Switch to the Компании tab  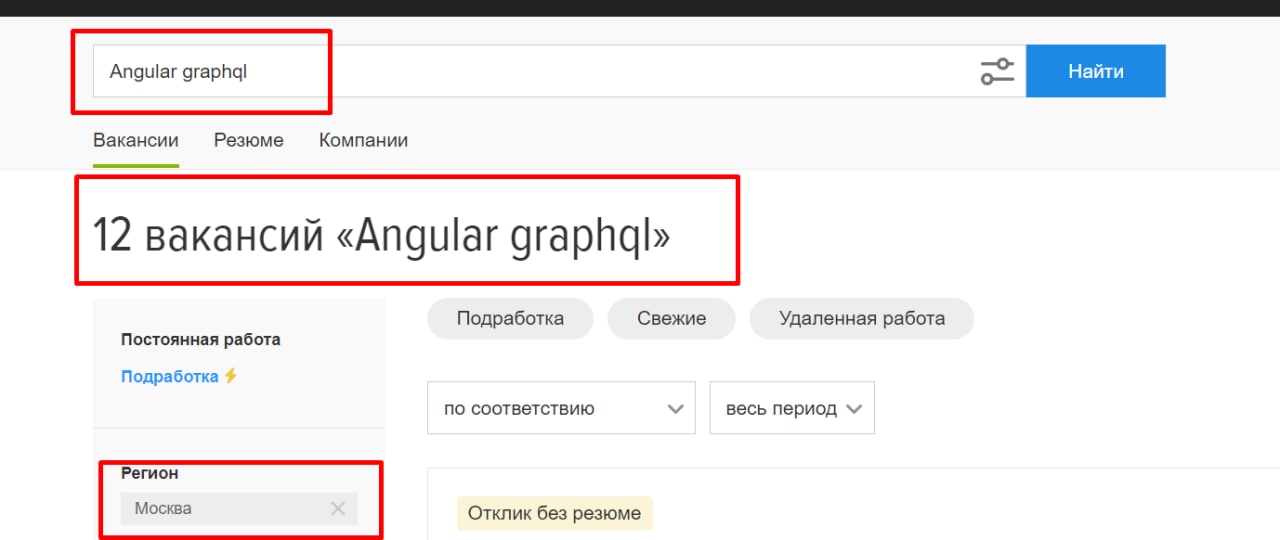(x=363, y=140)
